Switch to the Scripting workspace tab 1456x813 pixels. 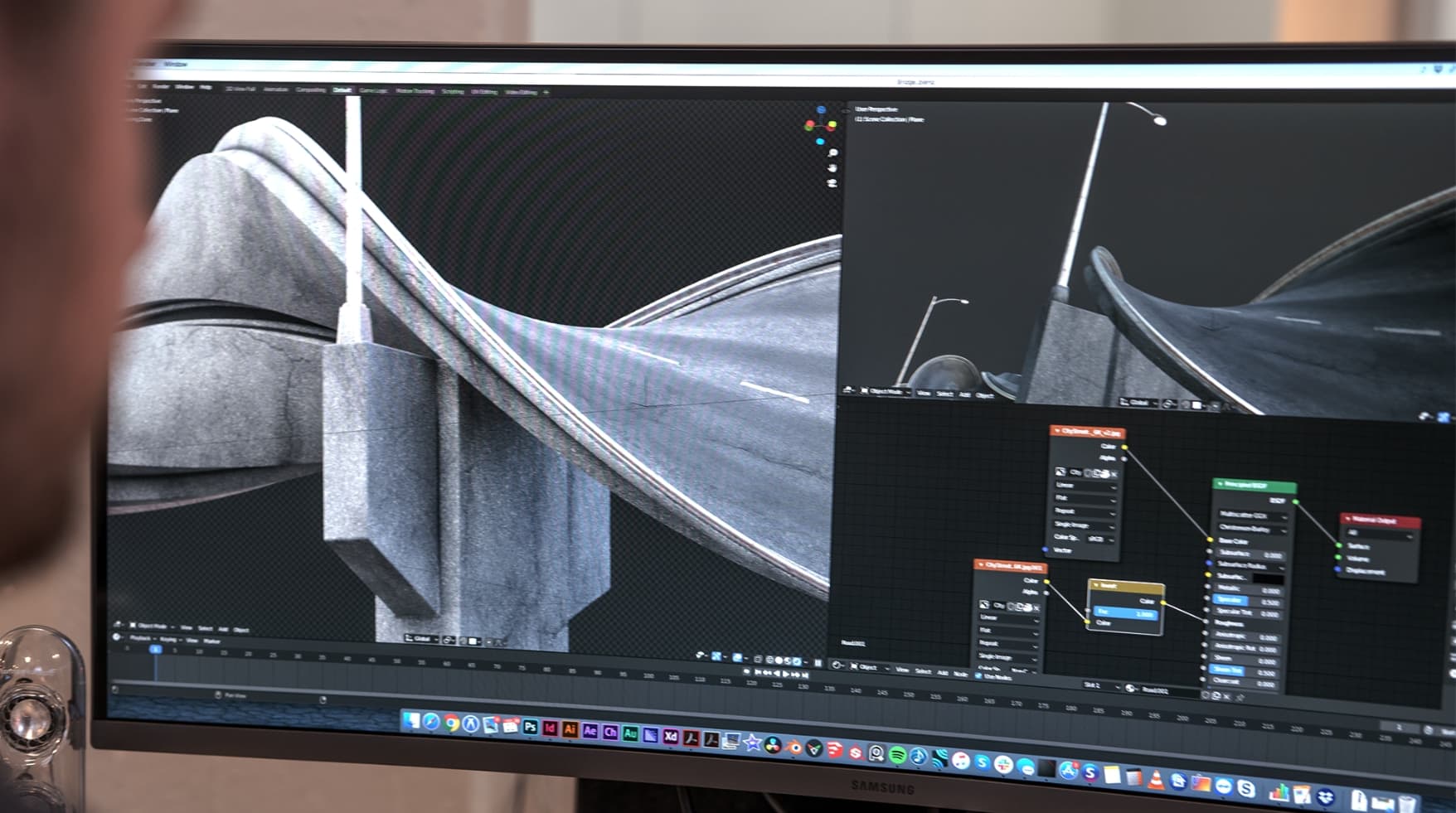tap(452, 91)
